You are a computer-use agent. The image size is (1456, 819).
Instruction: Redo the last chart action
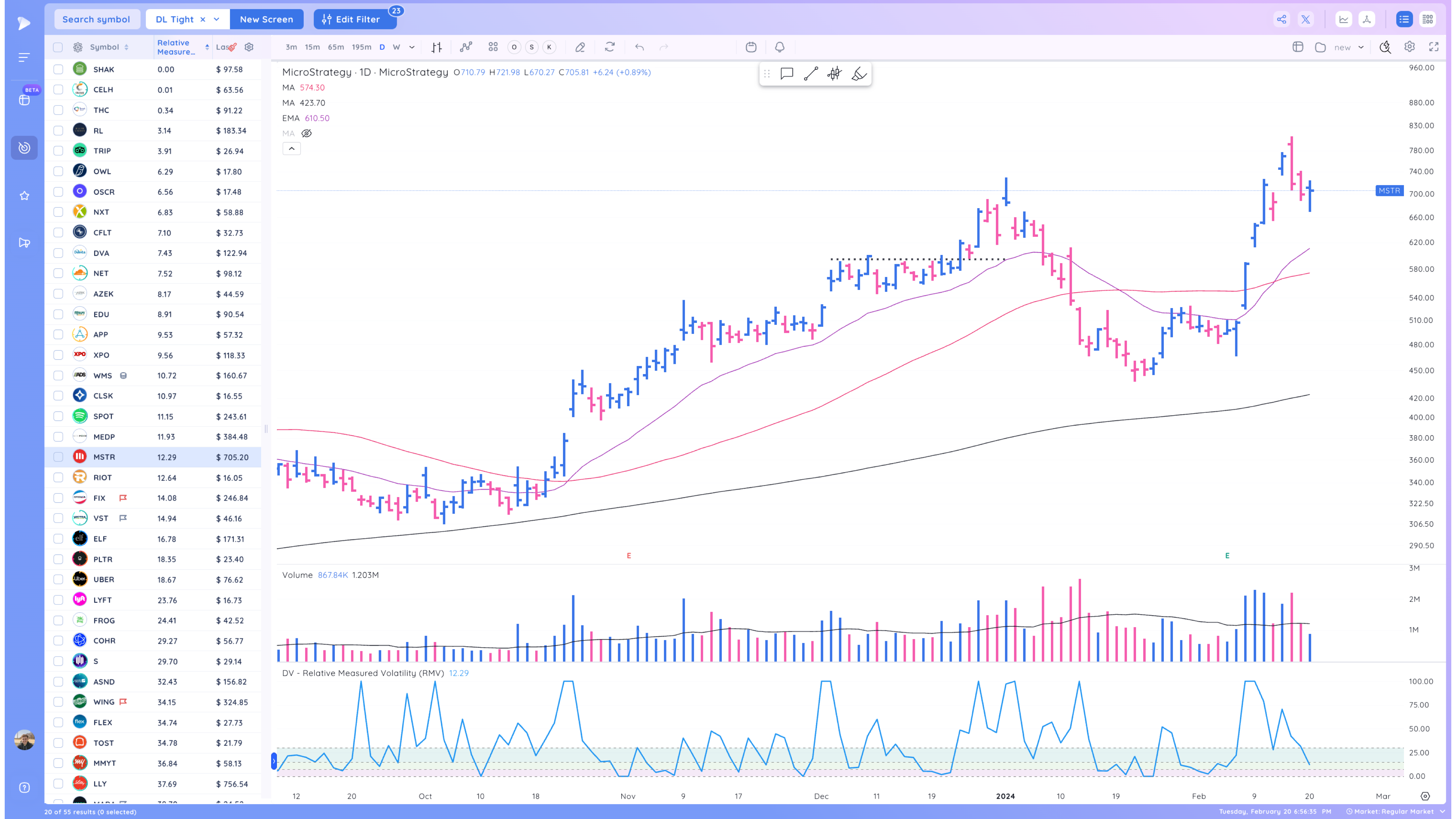(x=664, y=47)
